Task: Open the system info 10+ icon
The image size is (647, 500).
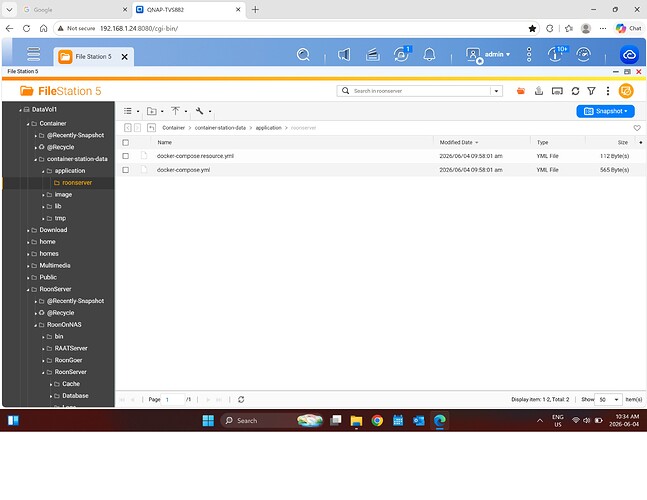Action: tap(557, 54)
